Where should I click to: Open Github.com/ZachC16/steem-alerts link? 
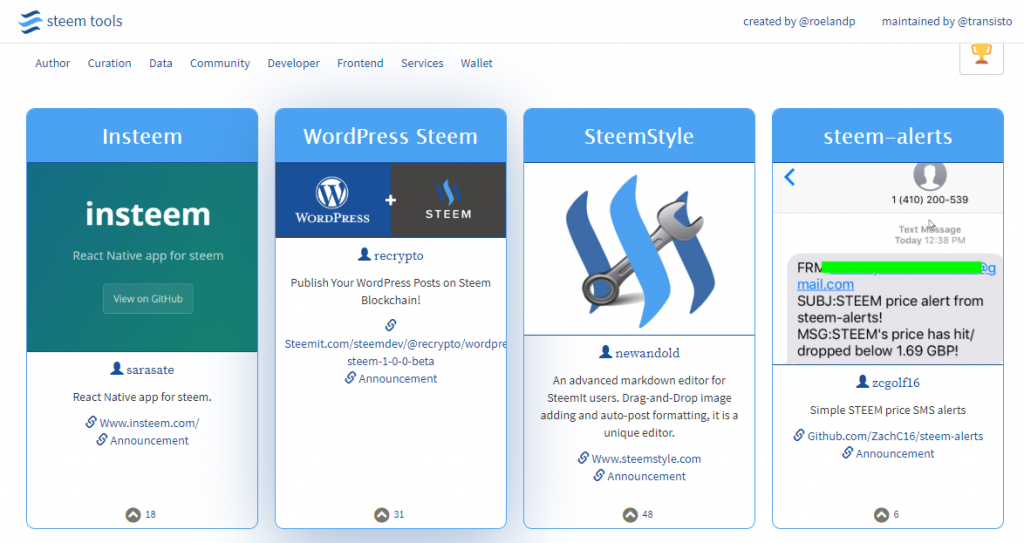[x=895, y=436]
